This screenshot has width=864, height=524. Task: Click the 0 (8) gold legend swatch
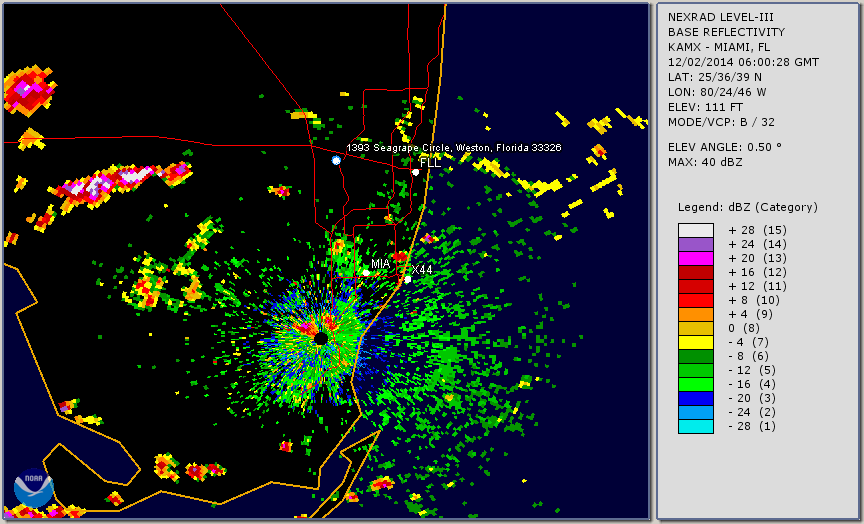tap(696, 328)
